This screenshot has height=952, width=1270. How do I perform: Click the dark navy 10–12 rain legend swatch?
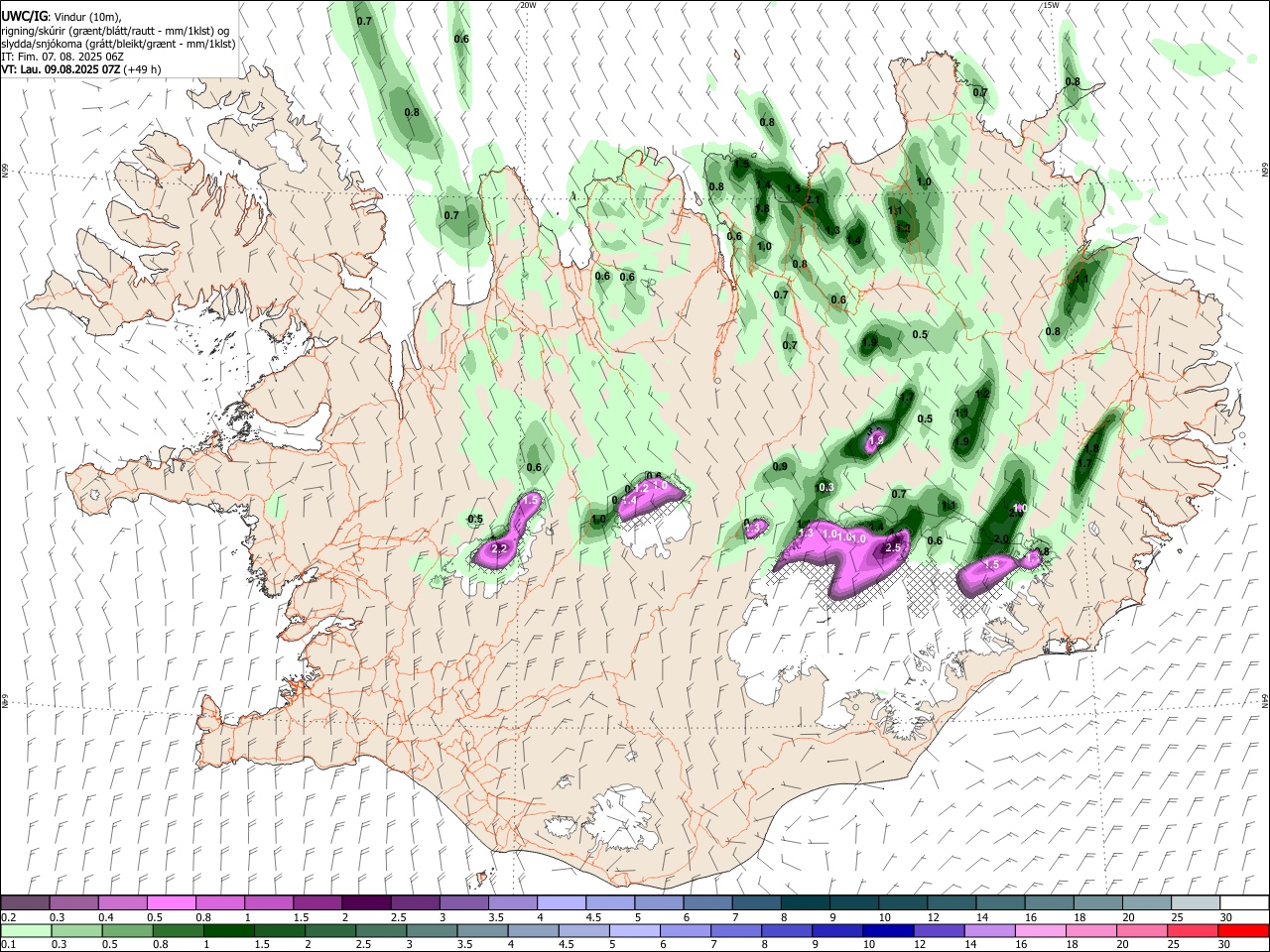pyautogui.click(x=887, y=930)
